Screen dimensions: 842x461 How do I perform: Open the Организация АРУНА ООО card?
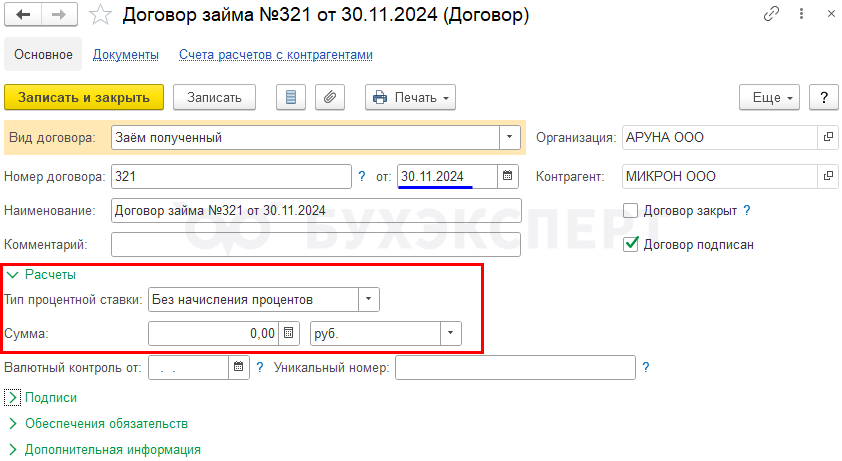(x=828, y=138)
